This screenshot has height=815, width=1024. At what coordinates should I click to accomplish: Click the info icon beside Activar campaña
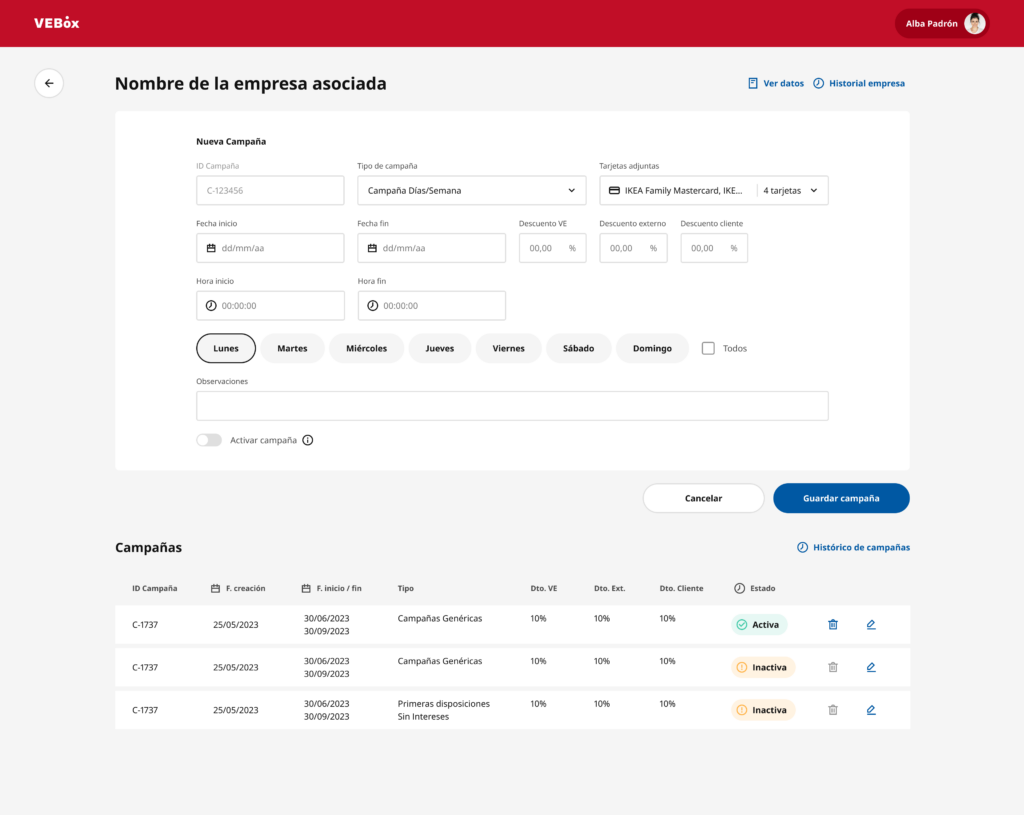[x=308, y=440]
